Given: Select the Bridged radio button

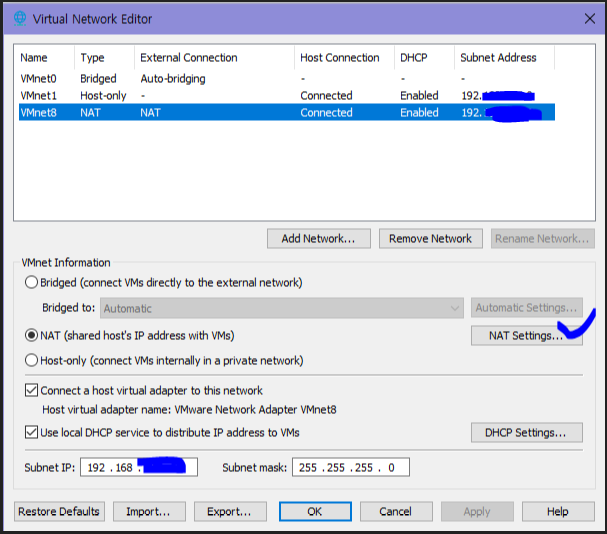Looking at the screenshot, I should 31,282.
